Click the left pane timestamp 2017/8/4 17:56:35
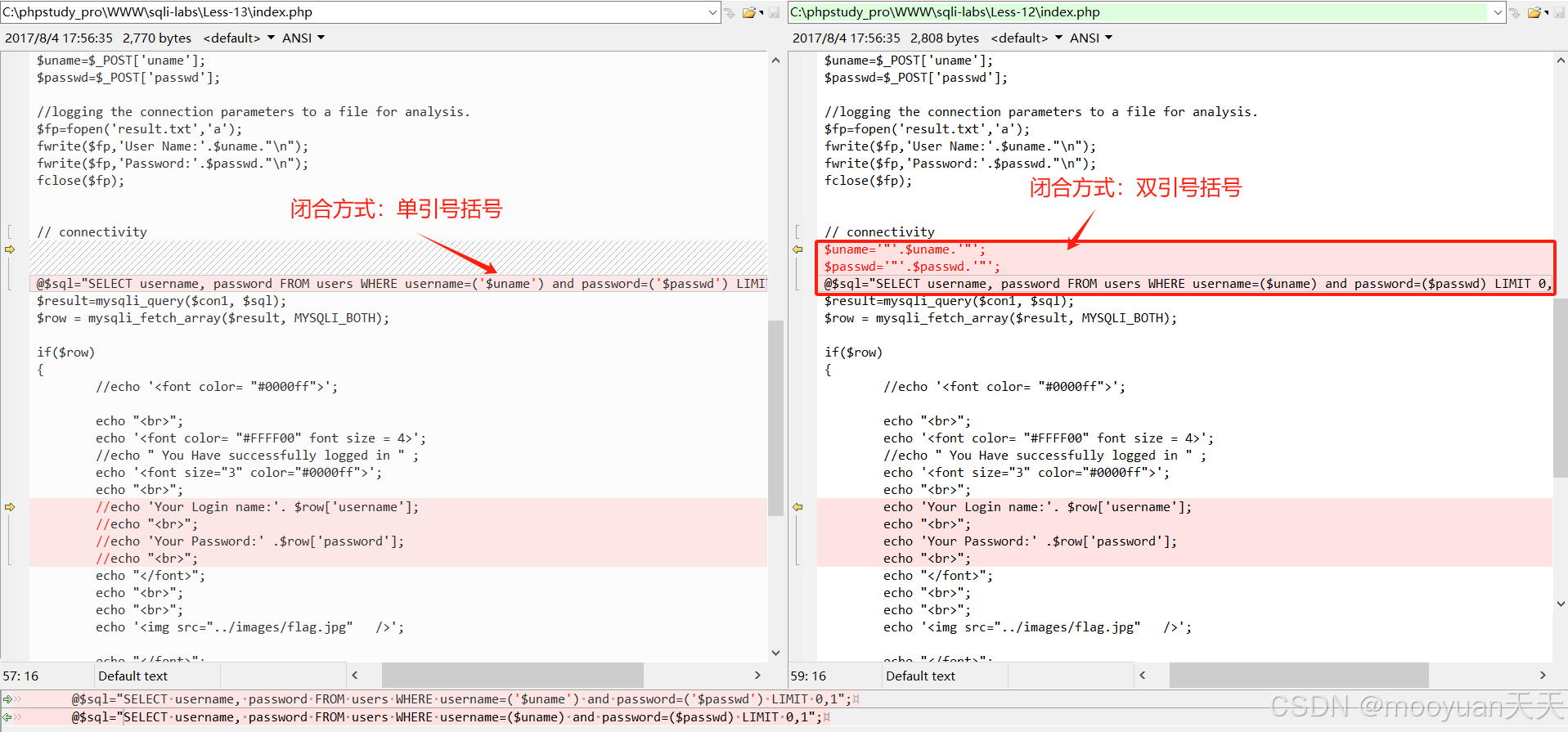 click(59, 38)
